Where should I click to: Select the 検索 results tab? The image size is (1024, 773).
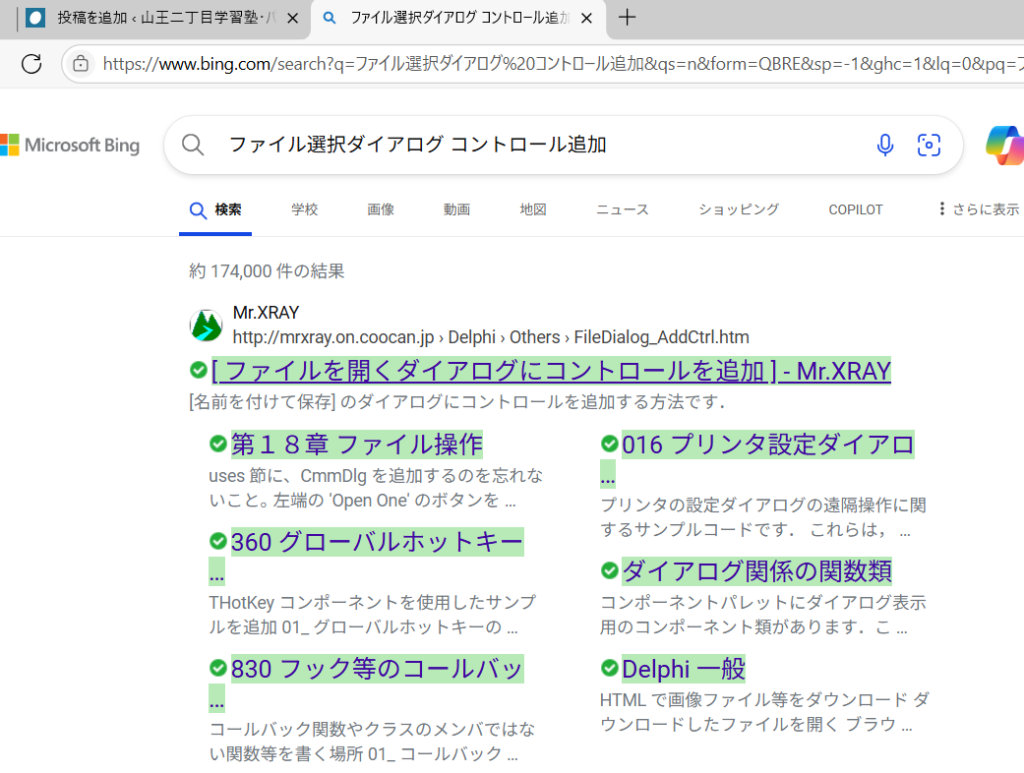[x=216, y=210]
